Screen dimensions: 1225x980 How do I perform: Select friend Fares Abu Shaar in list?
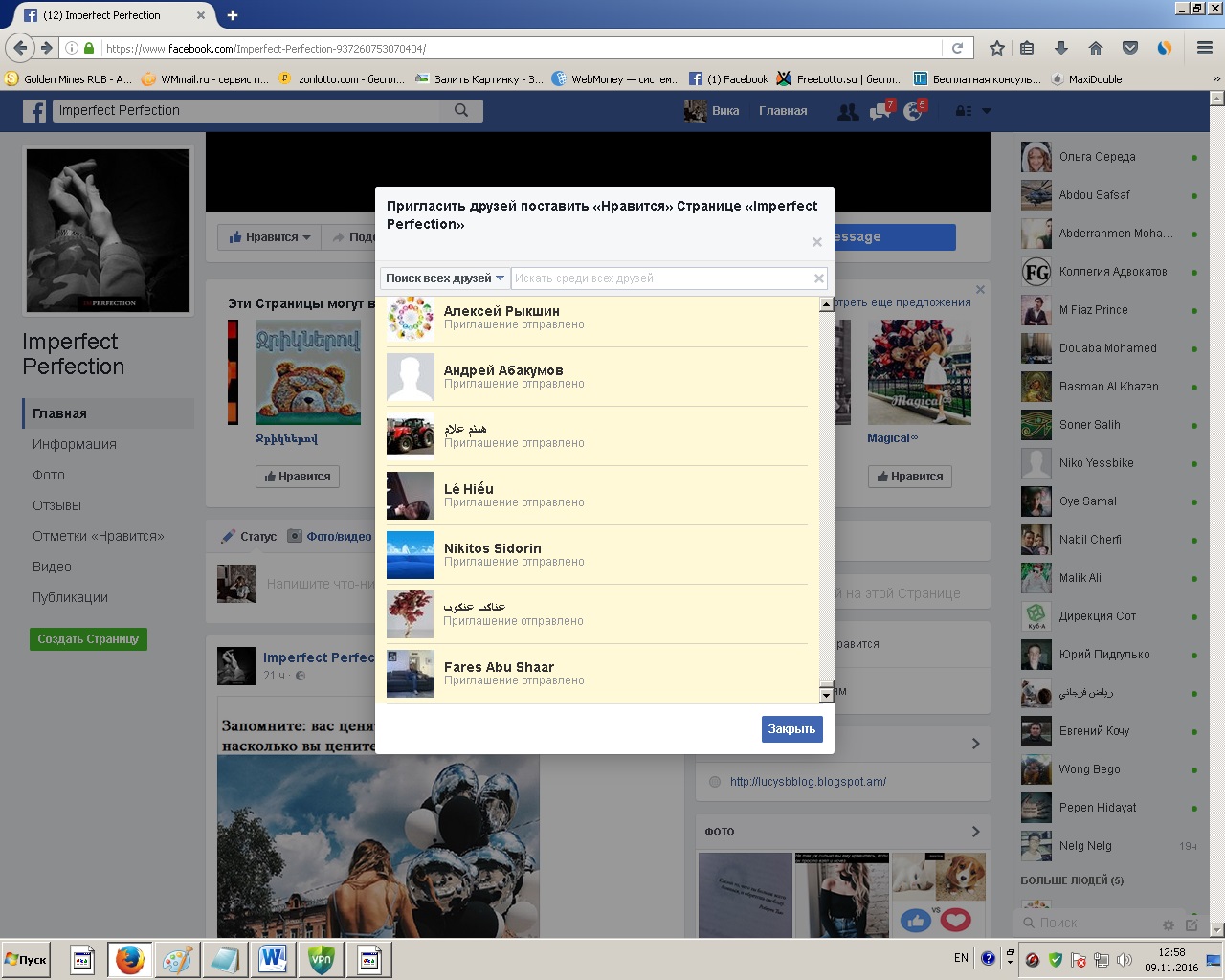(597, 674)
